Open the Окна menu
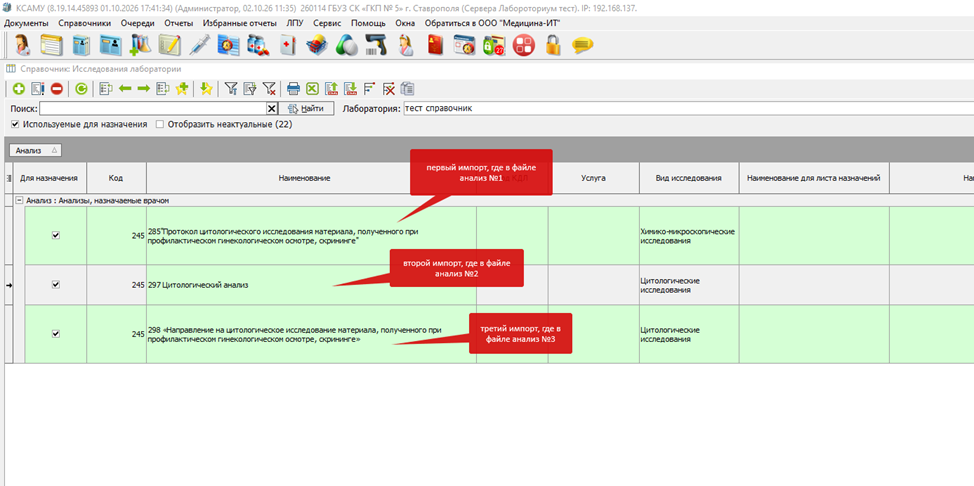The height and width of the screenshot is (486, 974). (x=406, y=23)
